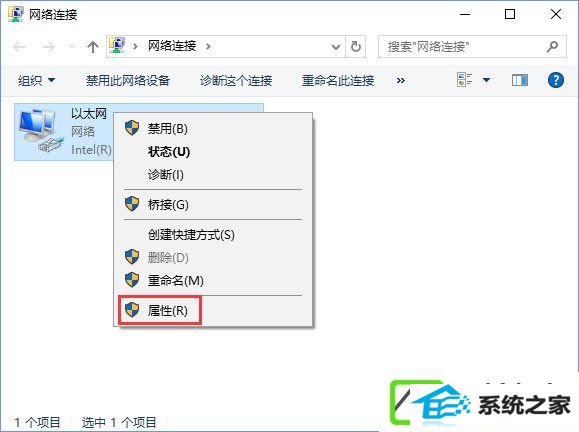579x432 pixels.
Task: Click the change view layout icon
Action: [465, 80]
